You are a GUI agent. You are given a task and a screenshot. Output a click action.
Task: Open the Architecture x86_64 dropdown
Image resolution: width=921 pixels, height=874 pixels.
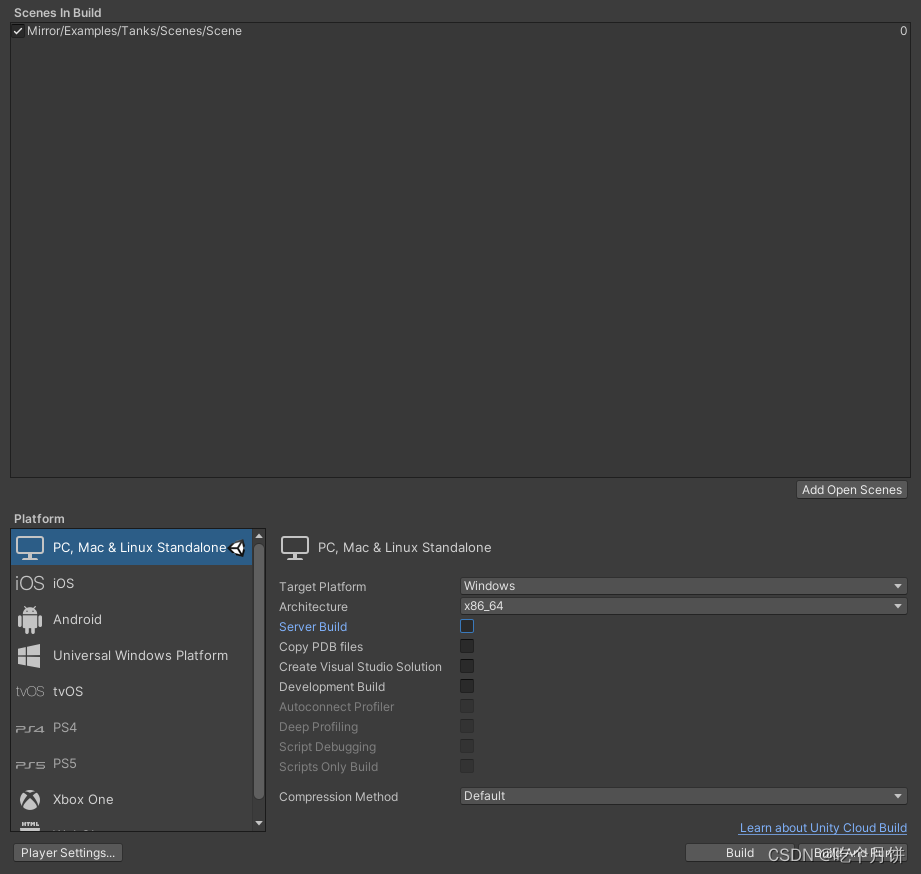[683, 606]
